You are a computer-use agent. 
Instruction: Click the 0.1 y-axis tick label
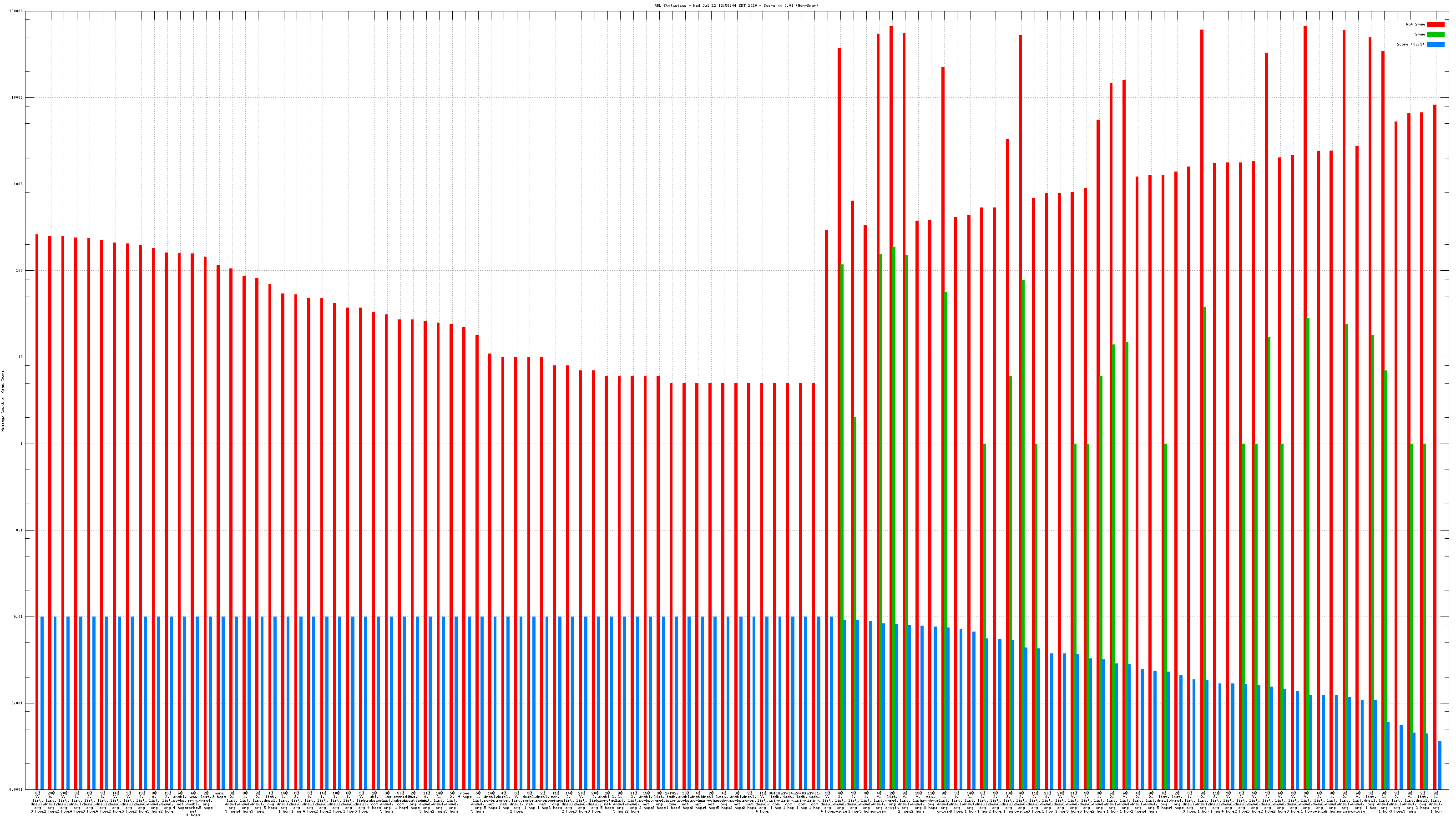(20, 530)
